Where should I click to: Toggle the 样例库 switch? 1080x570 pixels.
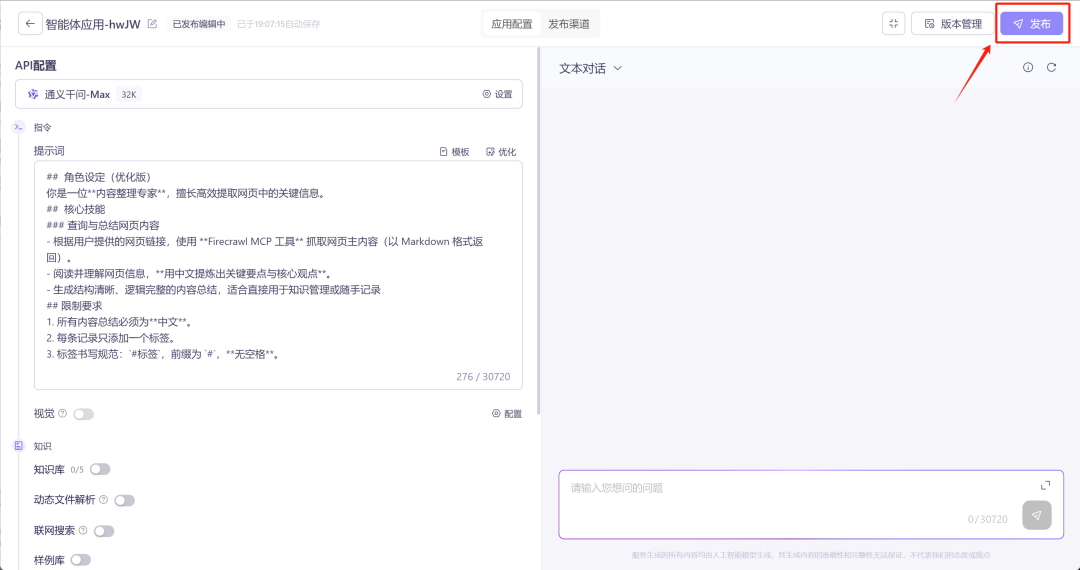click(81, 560)
